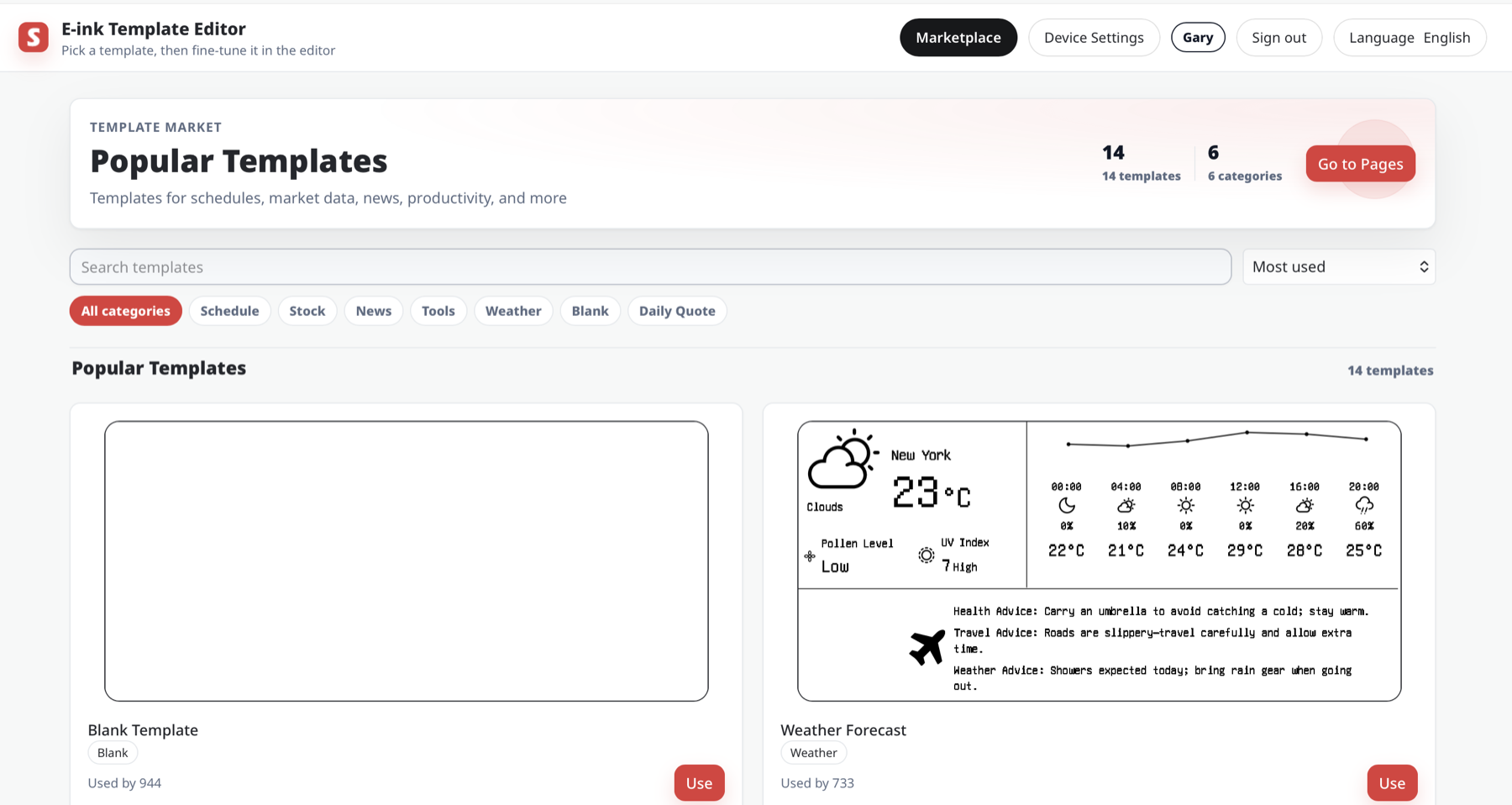Click the Search templates input field
Viewport: 1512px width, 805px height.
[x=650, y=266]
